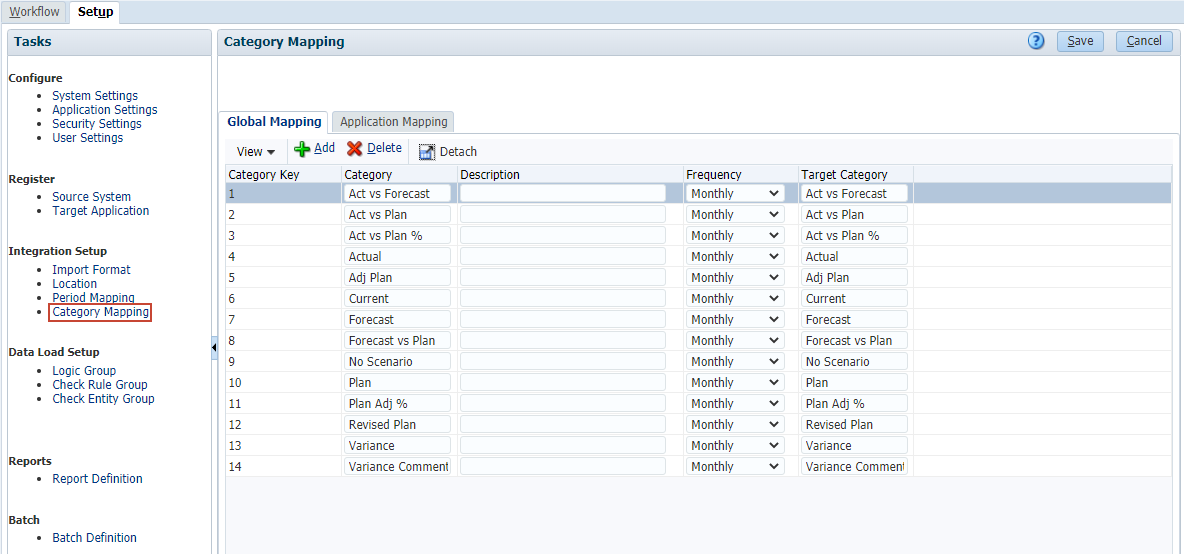Image resolution: width=1184 pixels, height=554 pixels.
Task: Switch to the Workflow tab
Action: tap(34, 12)
